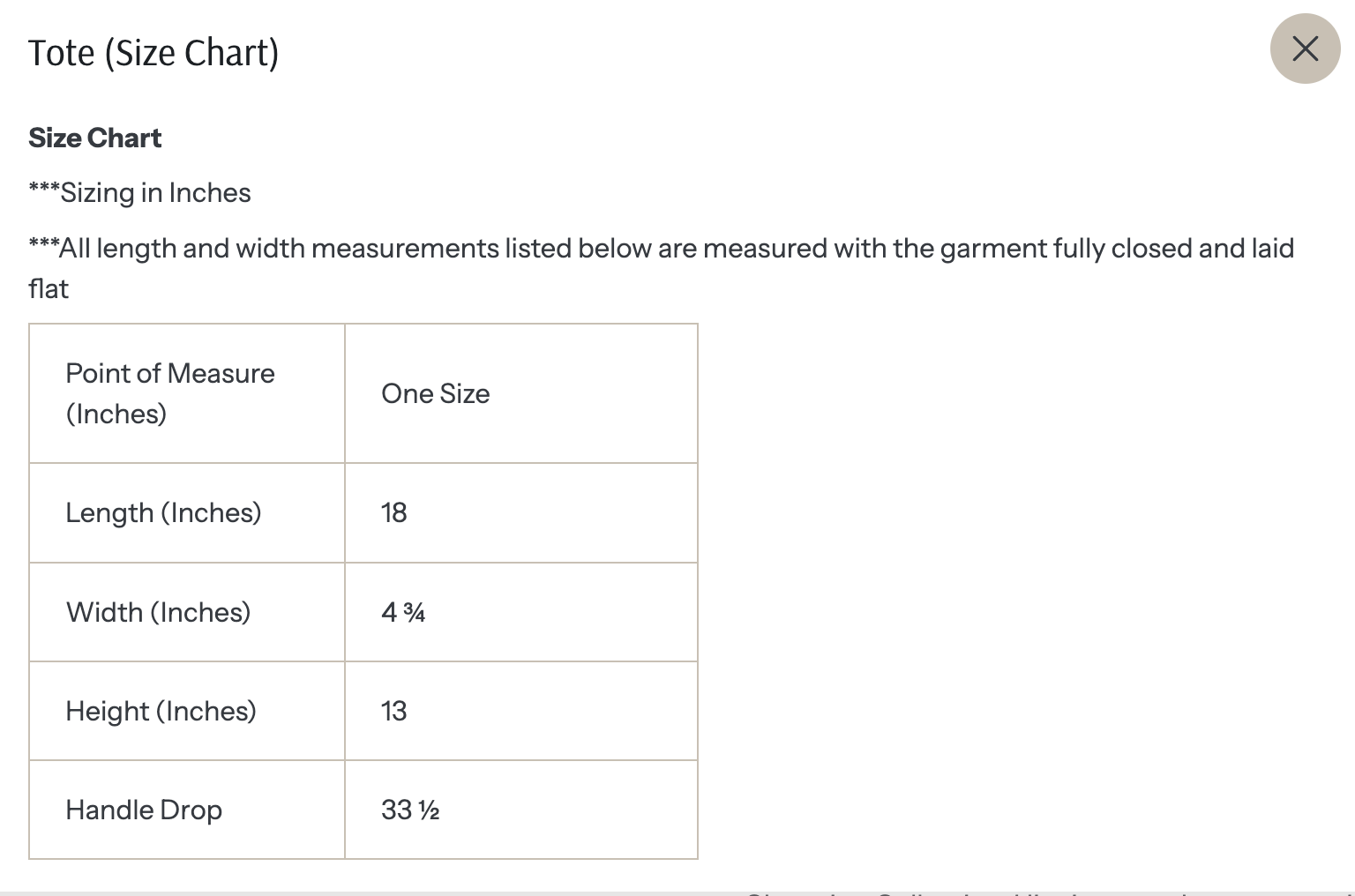Click the height value 13

pos(393,711)
